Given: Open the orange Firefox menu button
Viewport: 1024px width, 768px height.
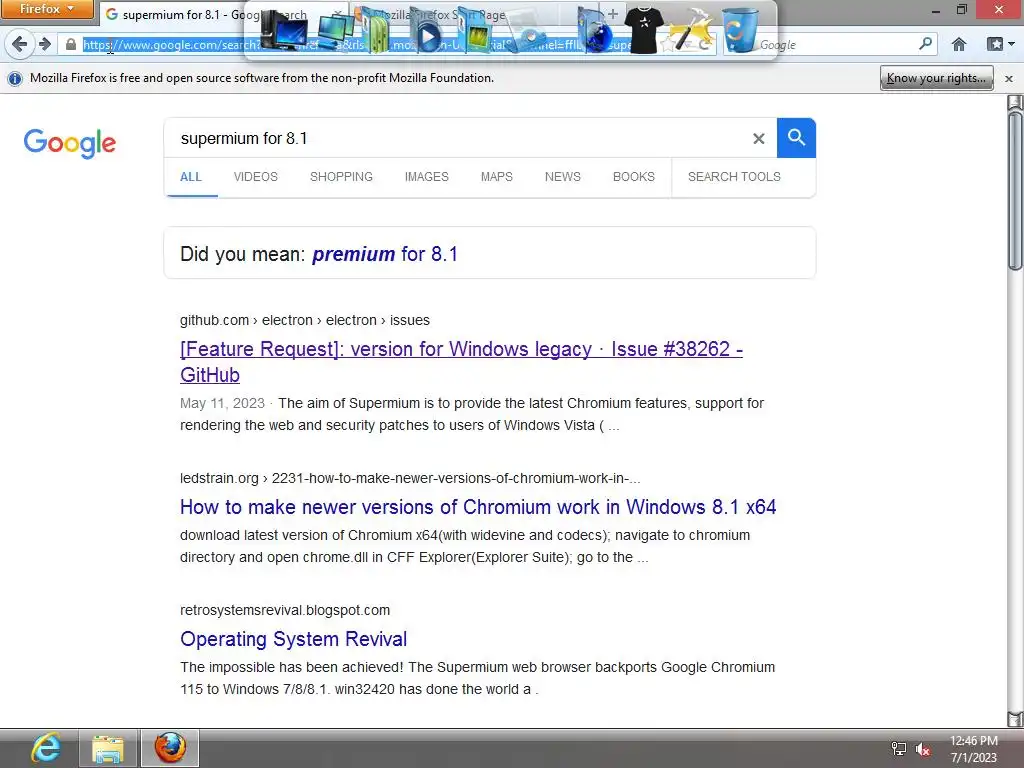Looking at the screenshot, I should pos(46,9).
